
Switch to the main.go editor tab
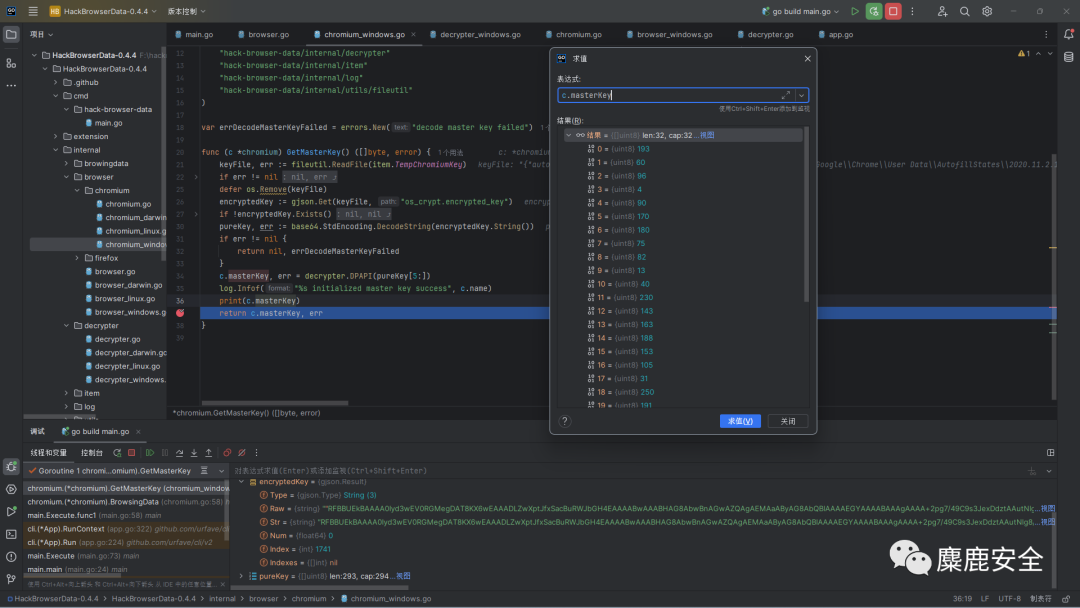point(194,34)
